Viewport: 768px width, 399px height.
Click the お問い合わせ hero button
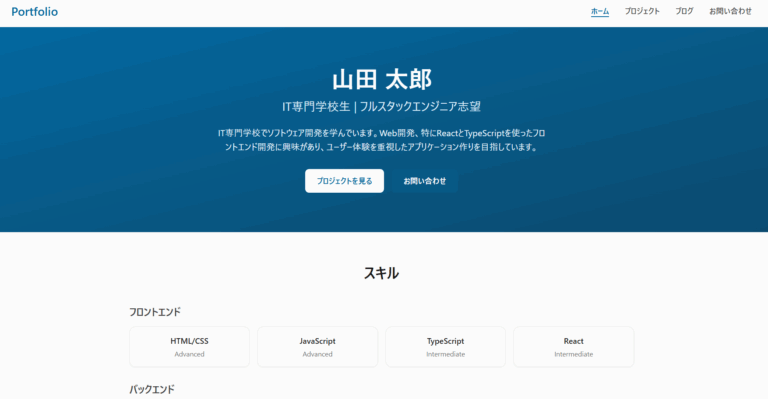pyautogui.click(x=425, y=181)
